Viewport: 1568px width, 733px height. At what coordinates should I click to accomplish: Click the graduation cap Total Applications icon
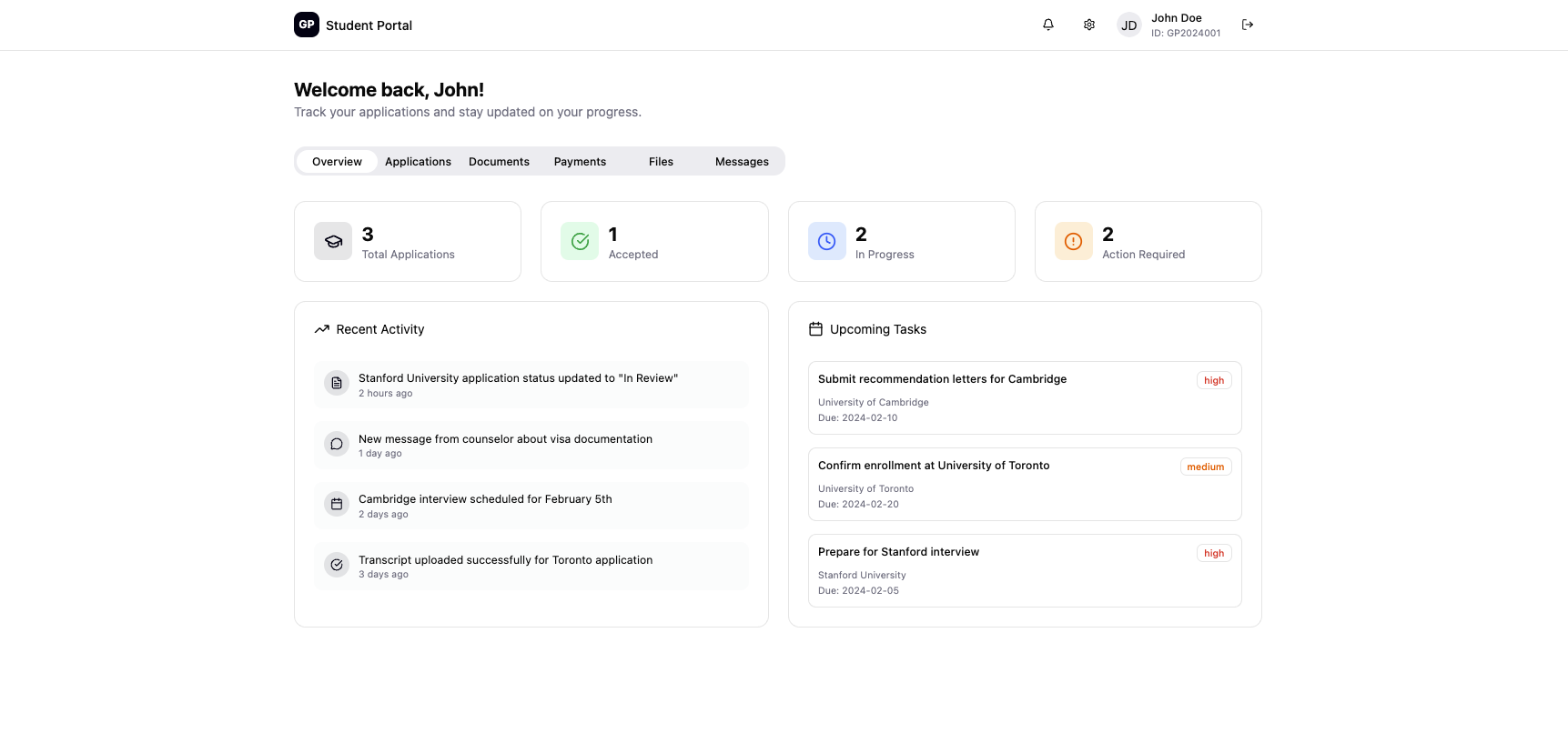(x=333, y=241)
